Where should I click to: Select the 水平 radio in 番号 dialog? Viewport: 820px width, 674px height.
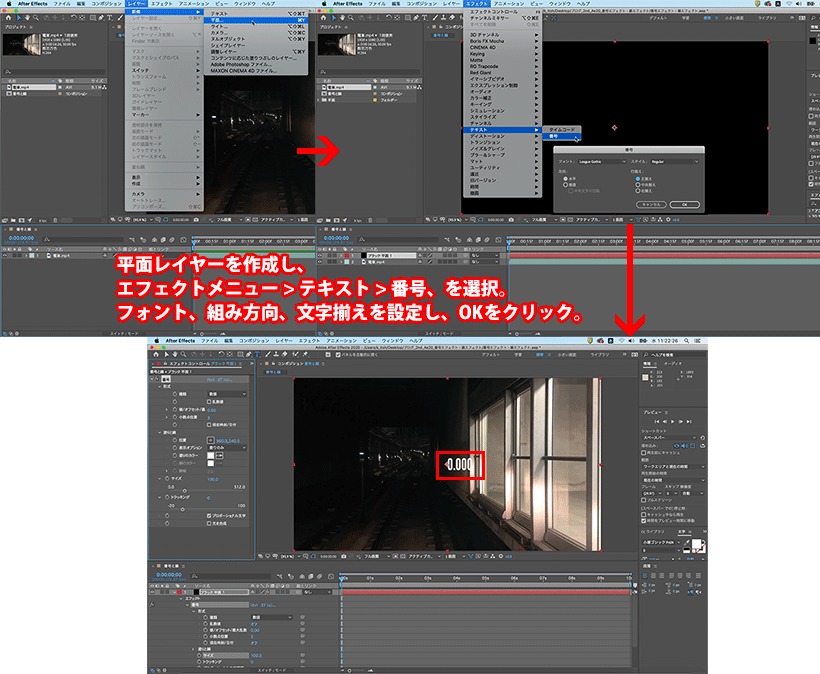tap(565, 179)
